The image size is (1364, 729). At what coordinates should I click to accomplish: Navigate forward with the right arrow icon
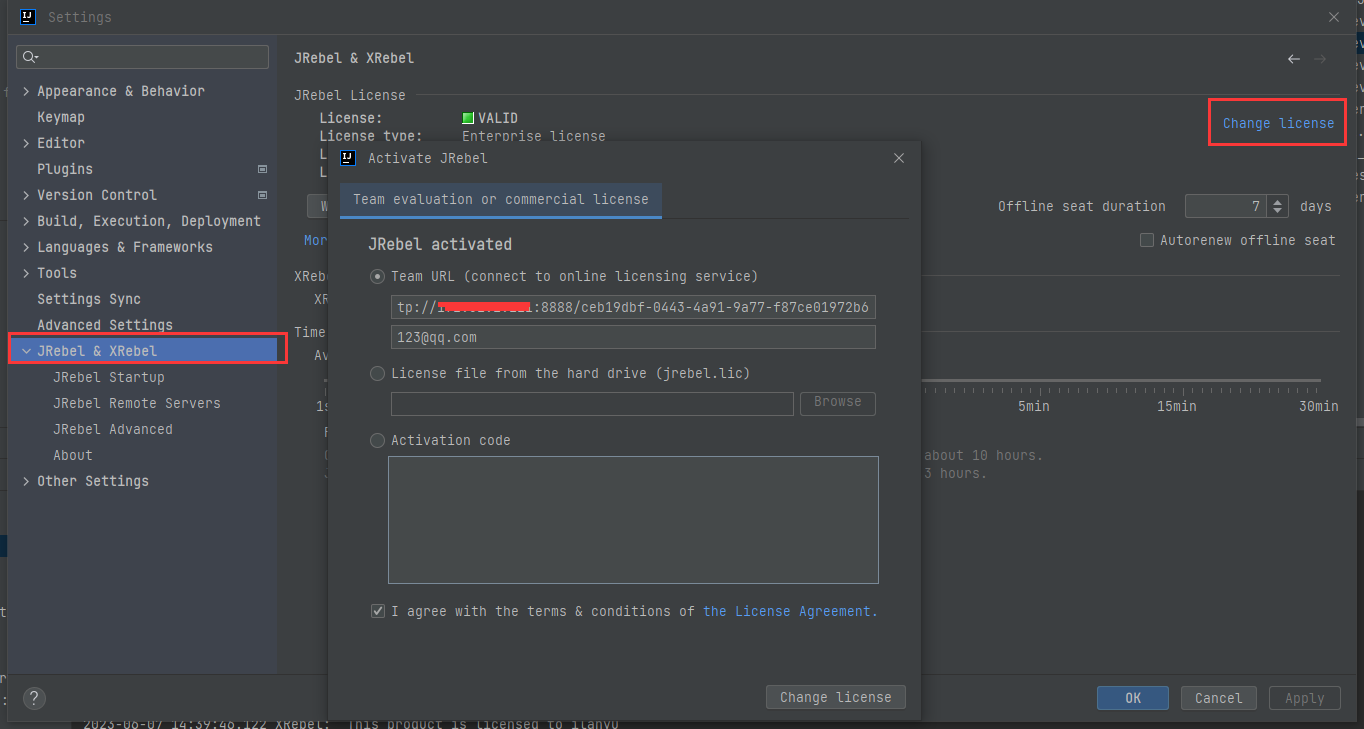tap(1320, 59)
